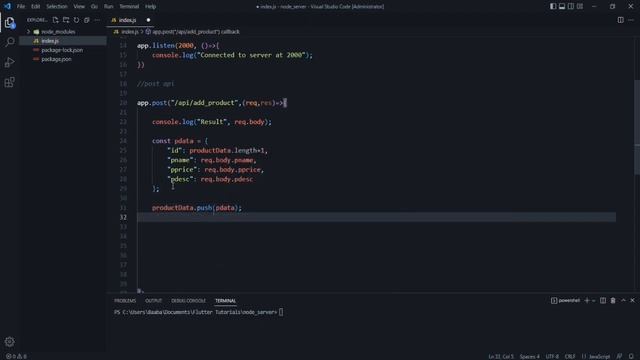
Task: Open the Terminal menu
Action: click(129, 7)
